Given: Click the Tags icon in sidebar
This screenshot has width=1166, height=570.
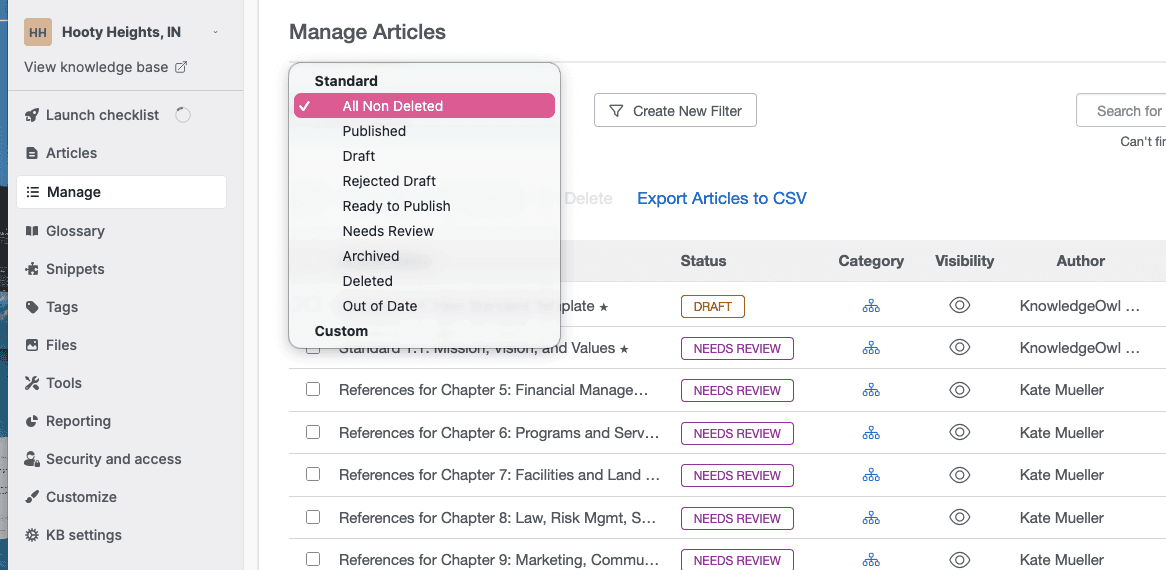Looking at the screenshot, I should tap(32, 307).
